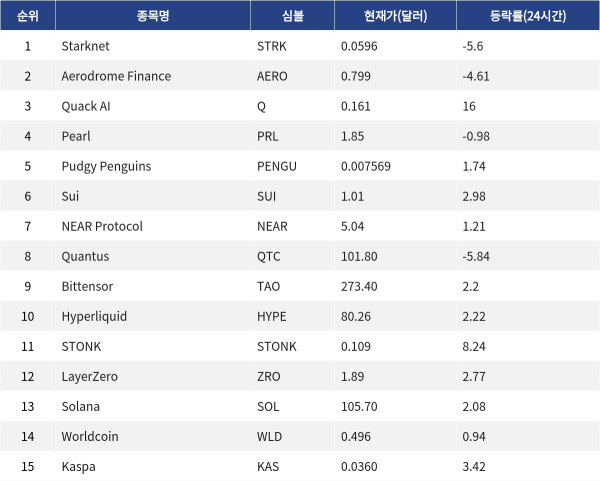600x481 pixels.
Task: Select the Pudgy Penguins name
Action: pyautogui.click(x=106, y=166)
